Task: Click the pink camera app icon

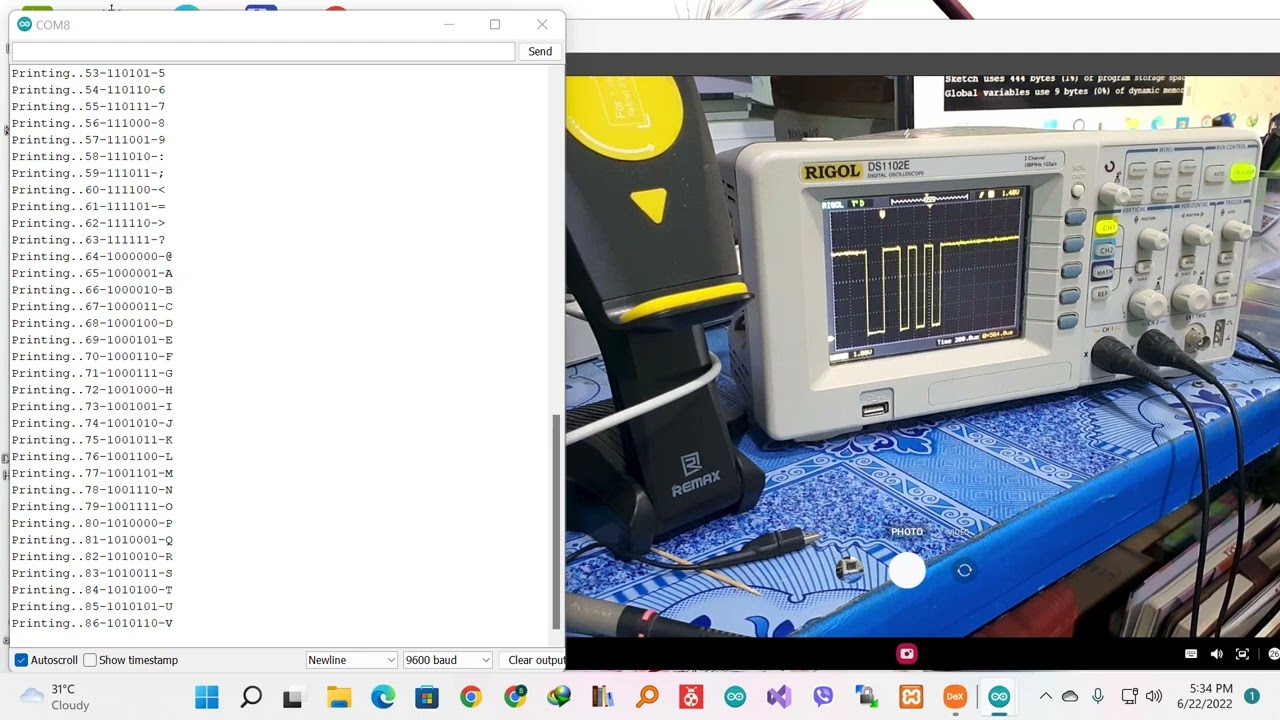Action: [907, 654]
